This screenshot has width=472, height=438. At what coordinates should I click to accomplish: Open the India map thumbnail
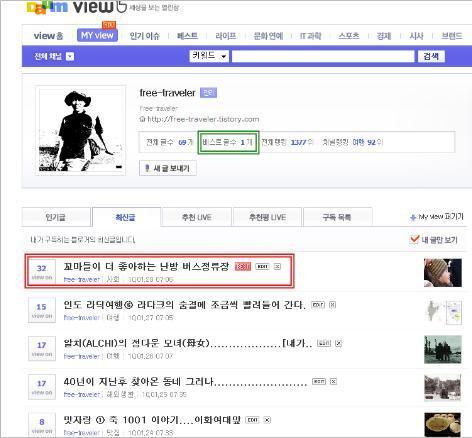click(443, 311)
